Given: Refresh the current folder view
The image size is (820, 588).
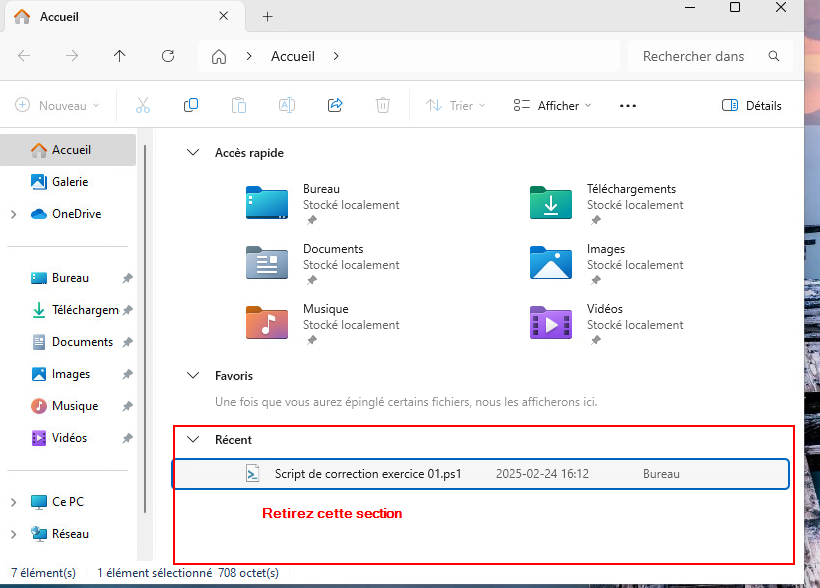Looking at the screenshot, I should point(168,56).
